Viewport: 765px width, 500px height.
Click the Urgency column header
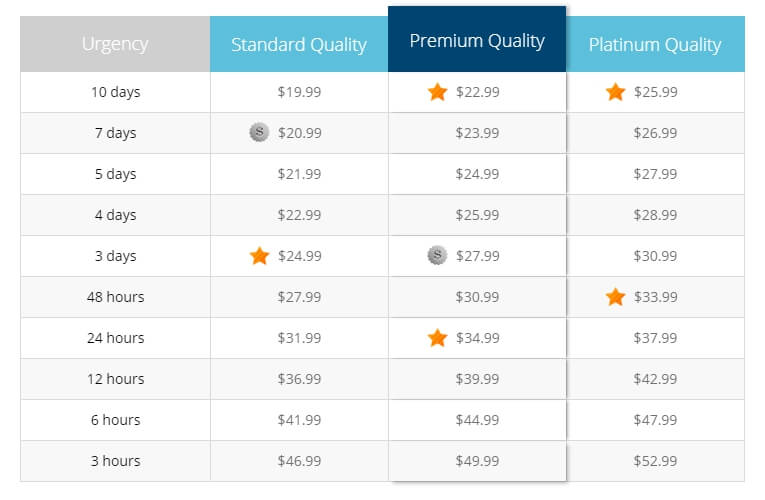(x=115, y=44)
